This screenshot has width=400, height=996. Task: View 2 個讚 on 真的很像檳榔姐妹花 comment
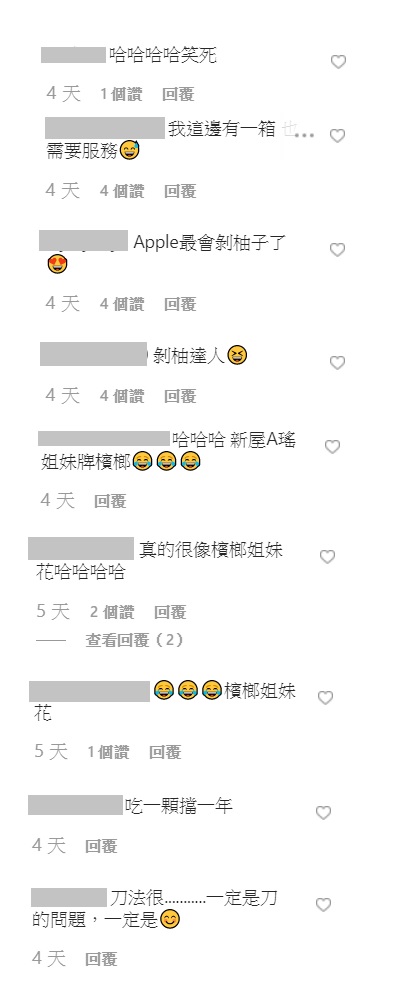coord(112,612)
